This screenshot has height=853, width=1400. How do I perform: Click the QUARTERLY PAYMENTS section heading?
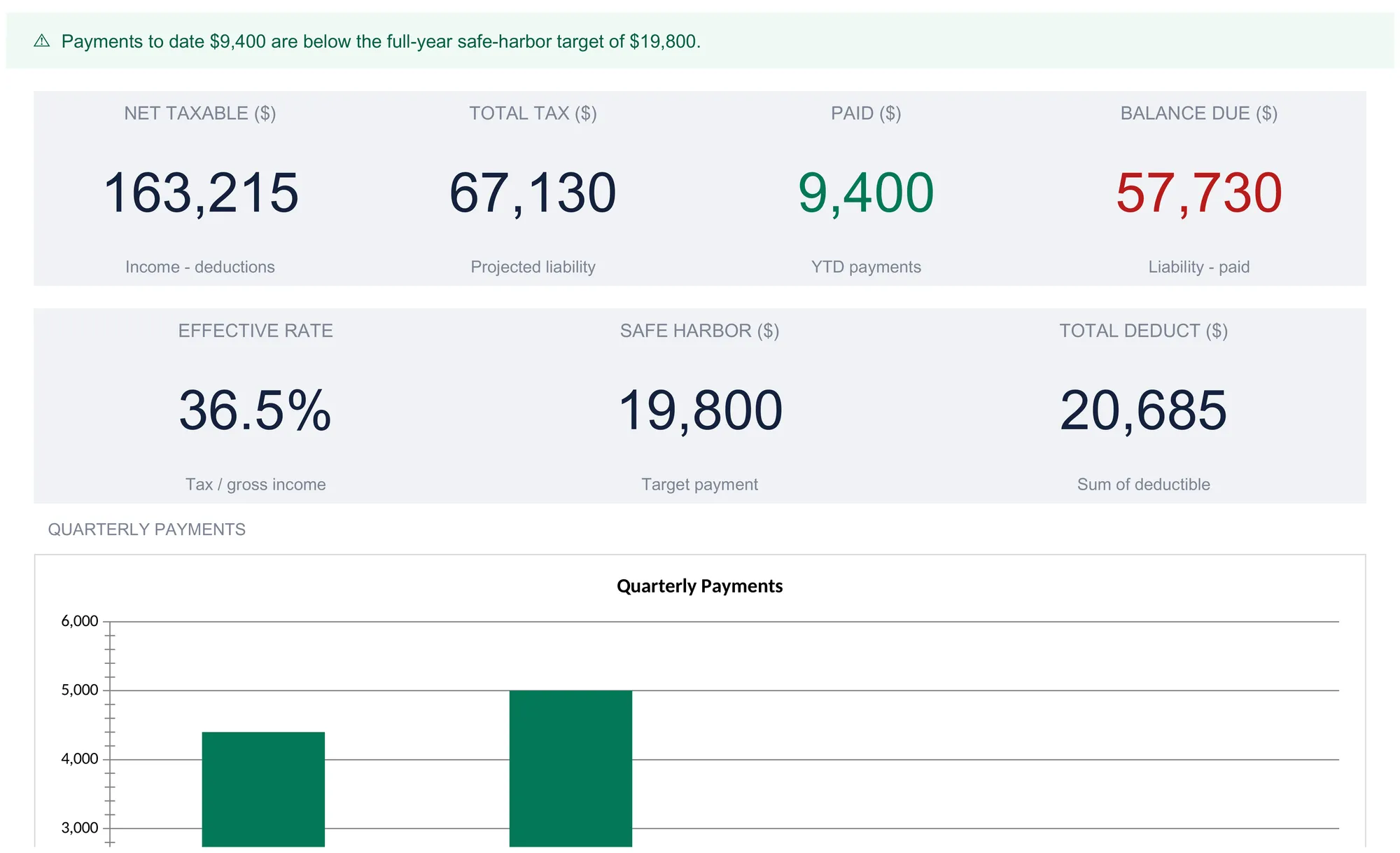[x=147, y=529]
